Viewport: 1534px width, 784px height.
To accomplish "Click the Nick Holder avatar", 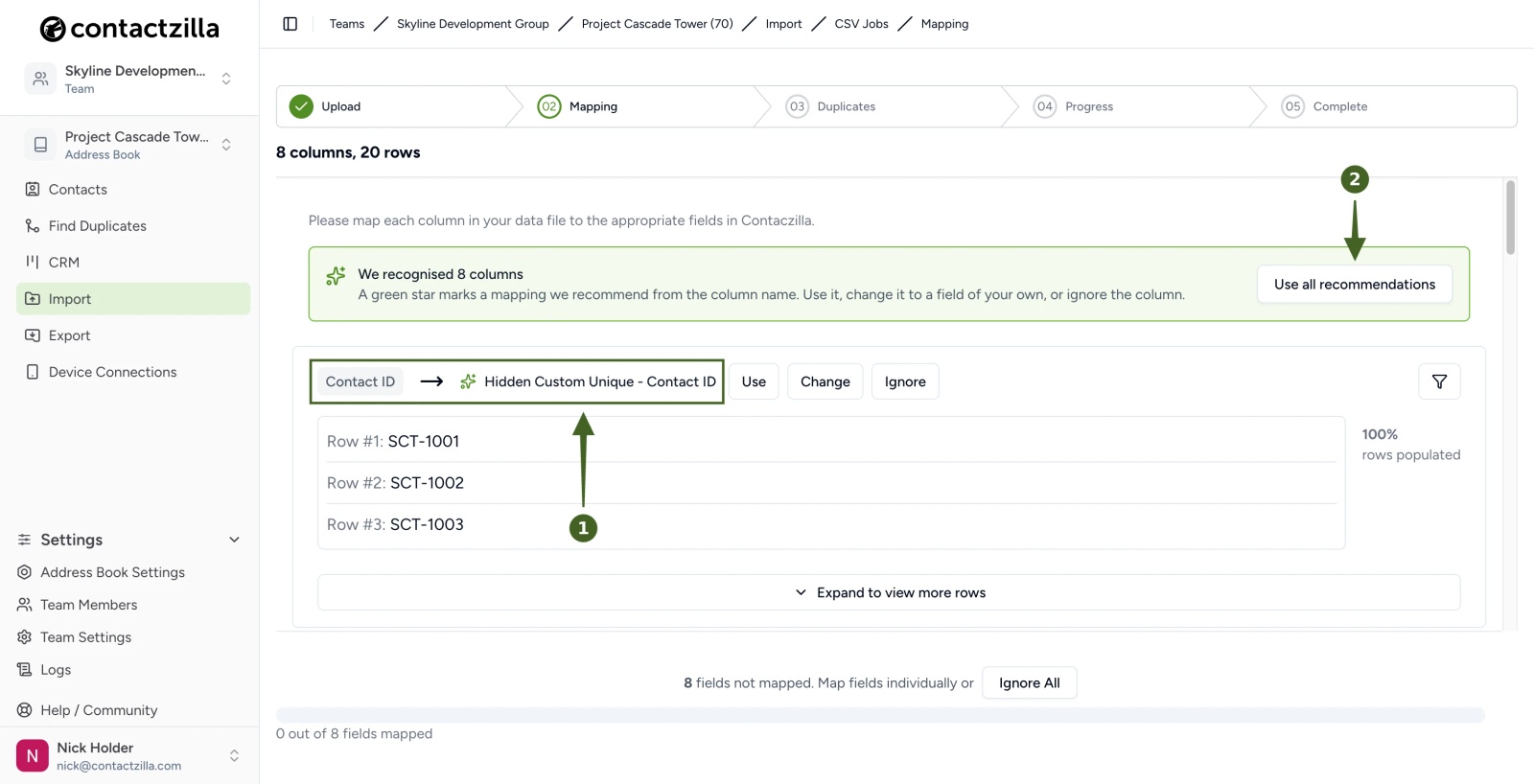I will point(33,756).
